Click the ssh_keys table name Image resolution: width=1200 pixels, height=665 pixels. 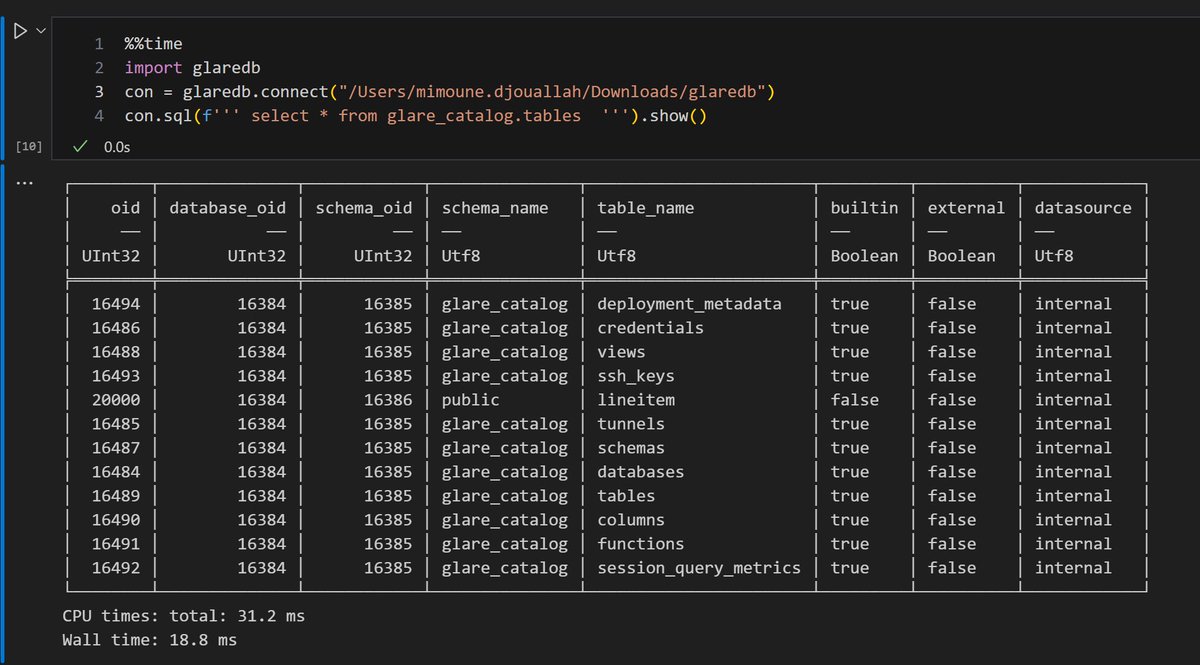(636, 376)
